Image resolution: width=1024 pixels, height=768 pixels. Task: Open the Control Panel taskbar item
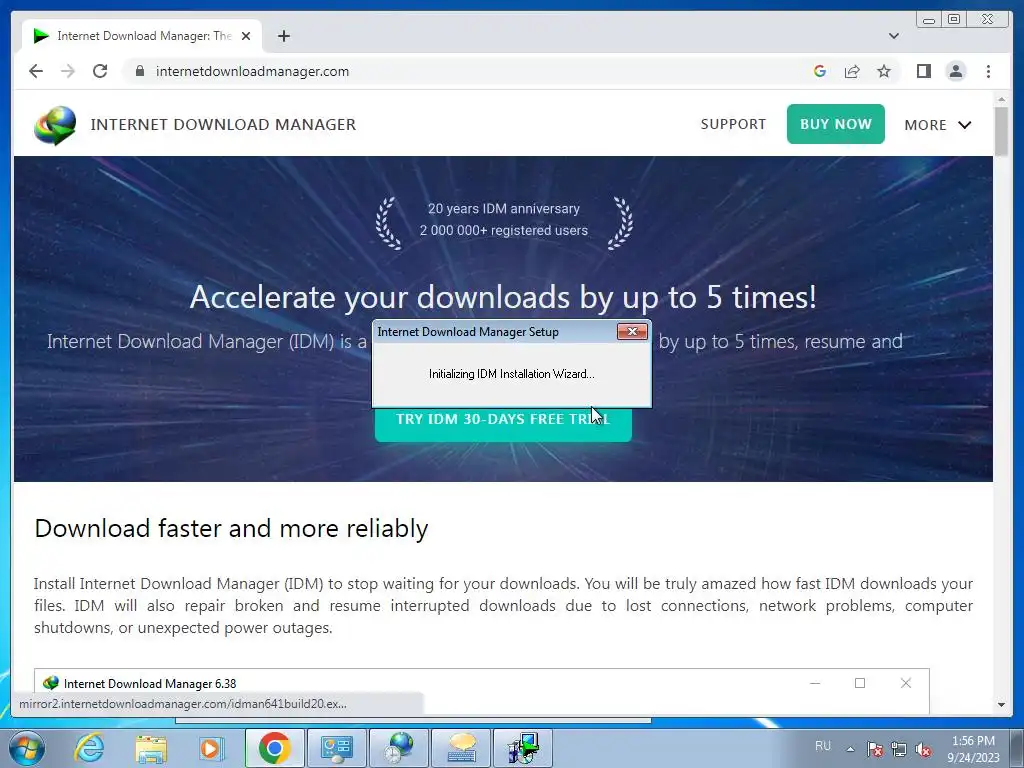[336, 748]
